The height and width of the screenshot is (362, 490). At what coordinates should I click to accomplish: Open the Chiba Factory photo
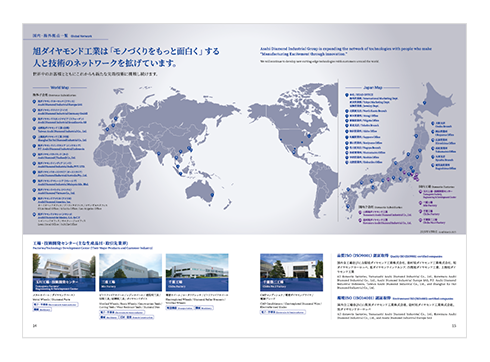click(197, 272)
